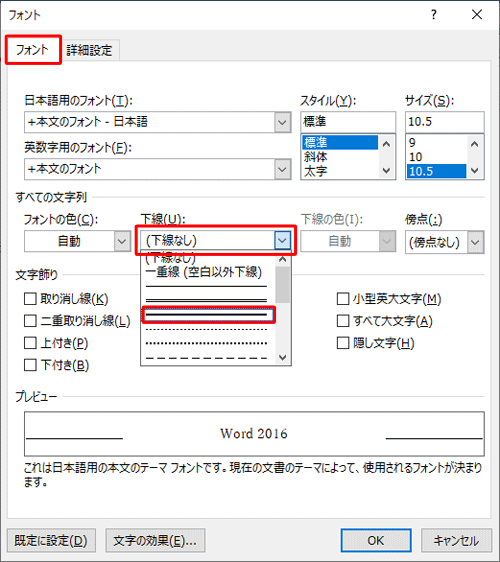
Task: Click the キャンセル button
Action: pyautogui.click(x=456, y=540)
